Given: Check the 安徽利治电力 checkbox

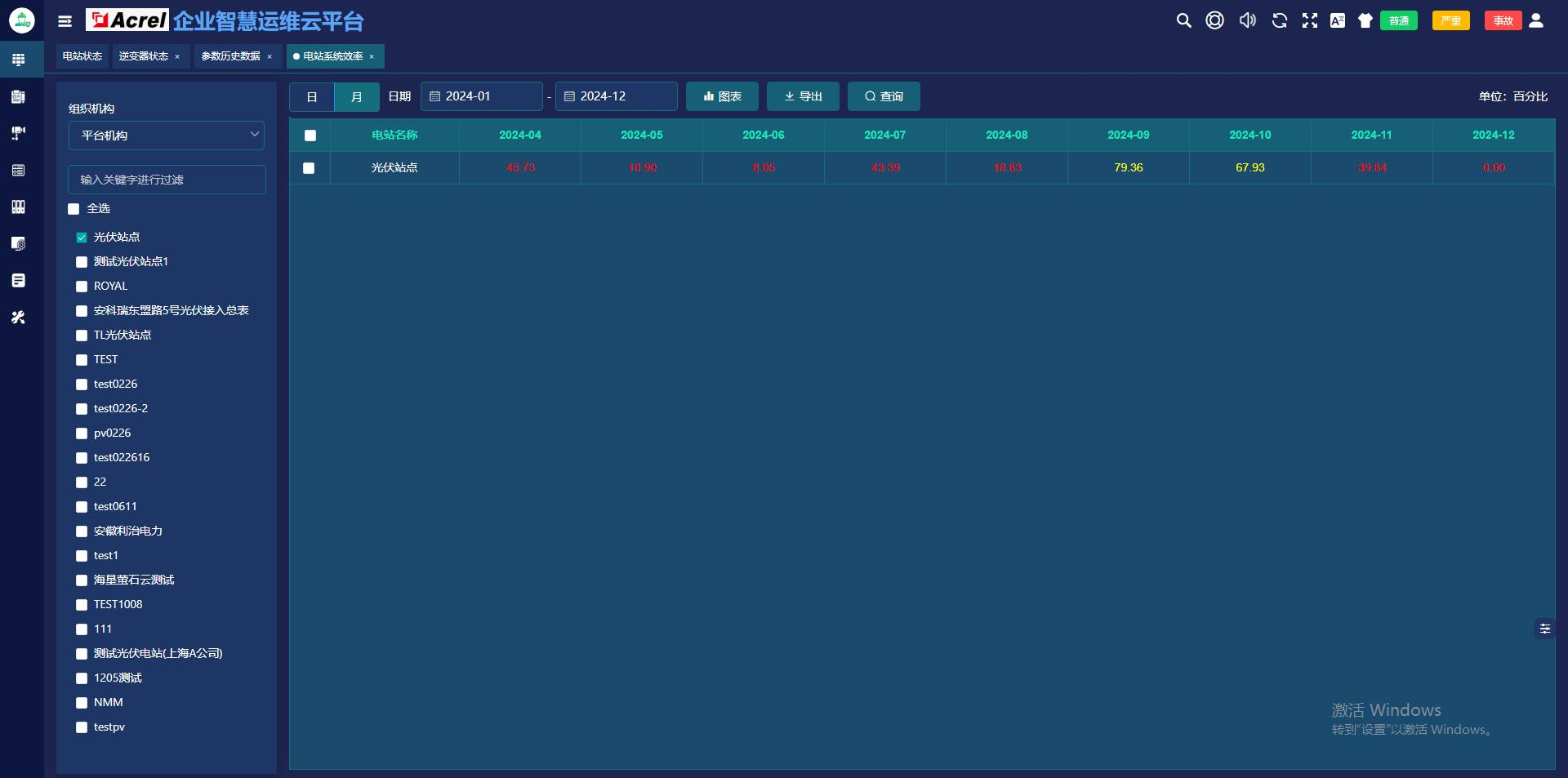Looking at the screenshot, I should click(x=82, y=531).
